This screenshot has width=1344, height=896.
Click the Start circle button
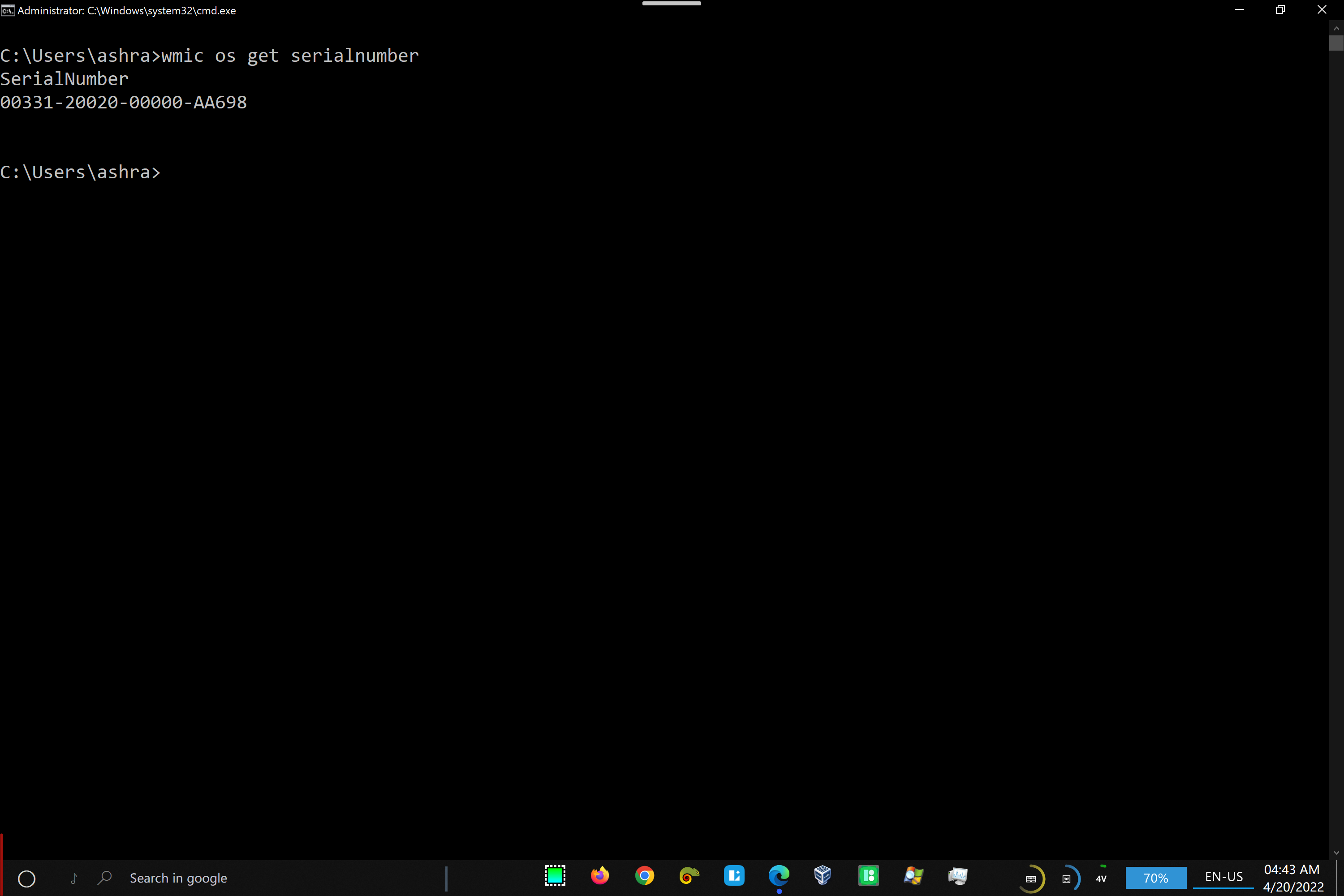[27, 879]
